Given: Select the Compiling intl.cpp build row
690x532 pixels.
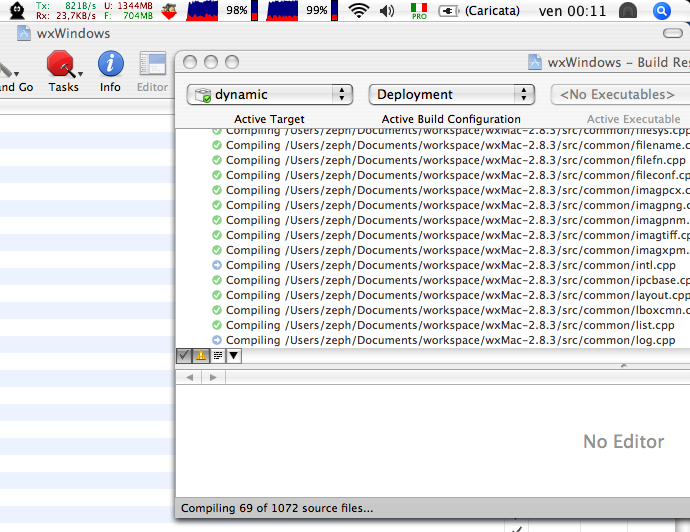Looking at the screenshot, I should pos(450,265).
